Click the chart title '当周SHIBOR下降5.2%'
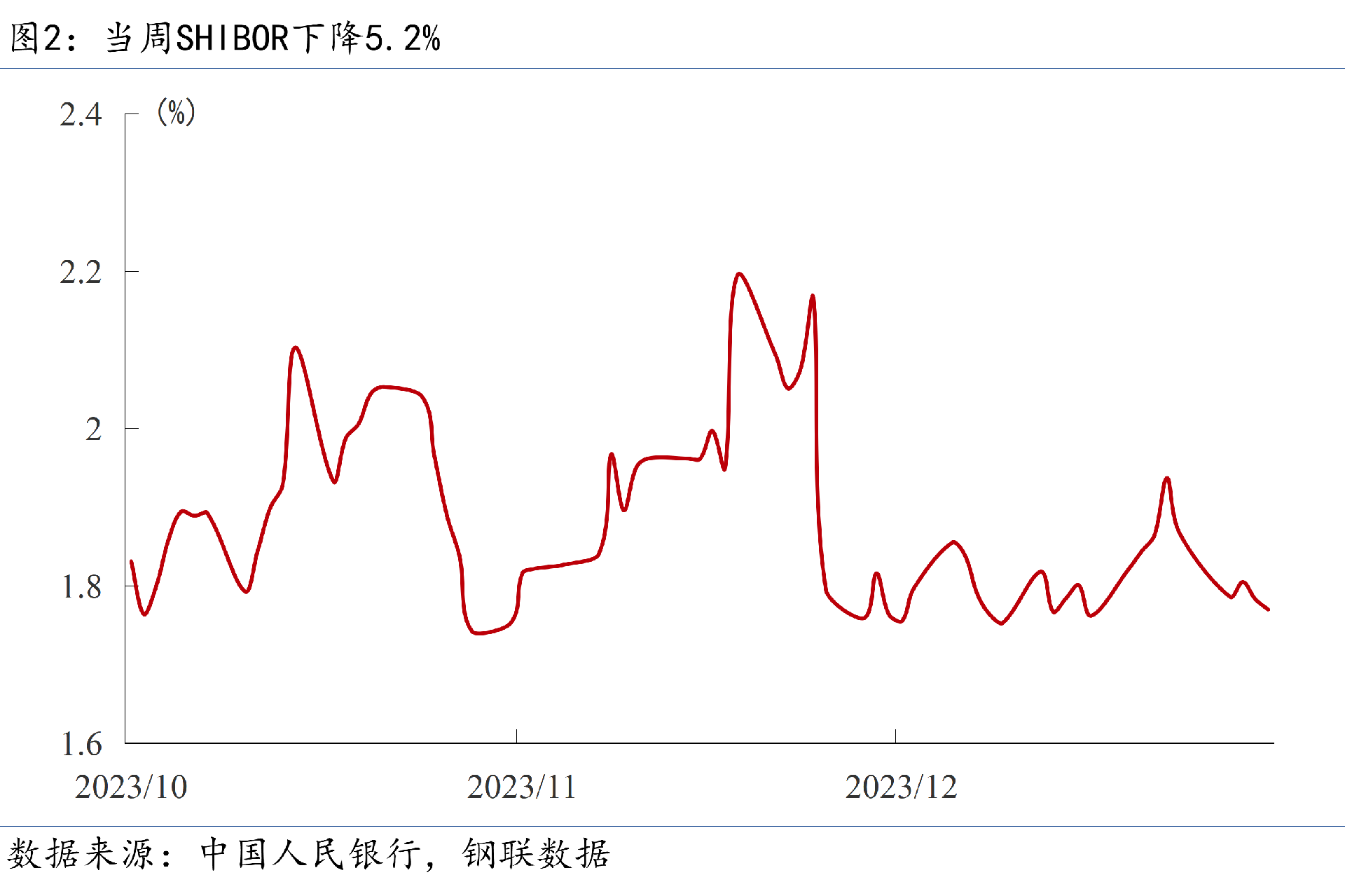1345x896 pixels. pos(273,38)
